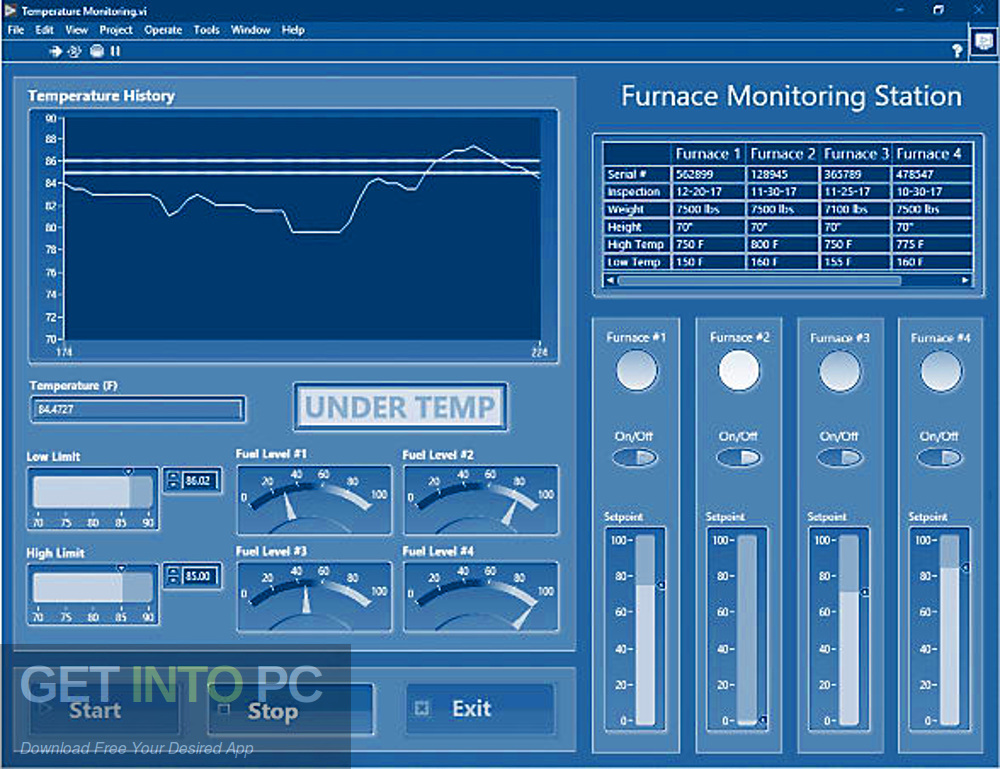This screenshot has width=1000, height=769.
Task: Select the Furnace 1 column header
Action: tap(708, 154)
